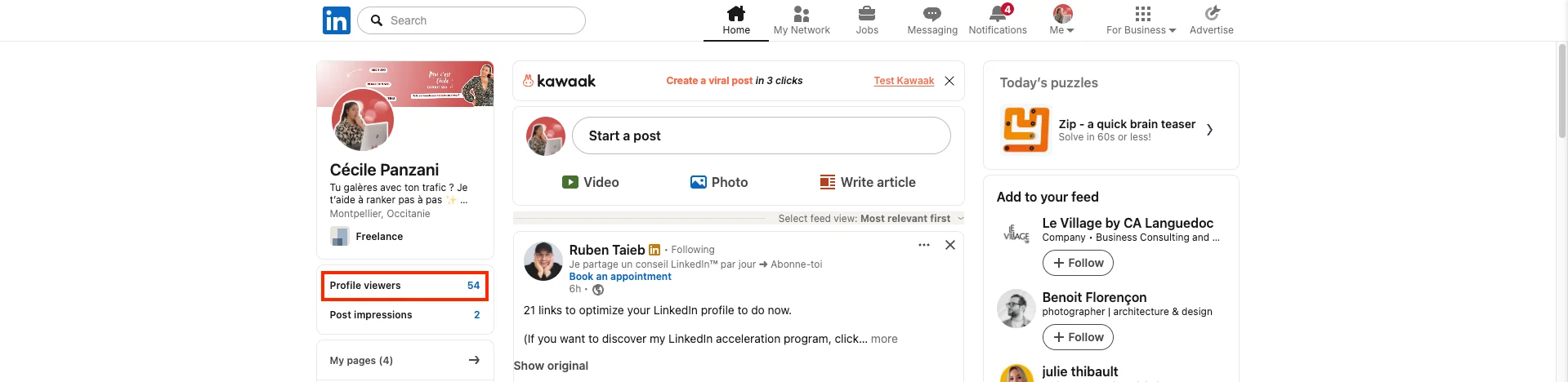Open Profile viewers stat
Viewport: 1568px width, 382px height.
tap(405, 286)
